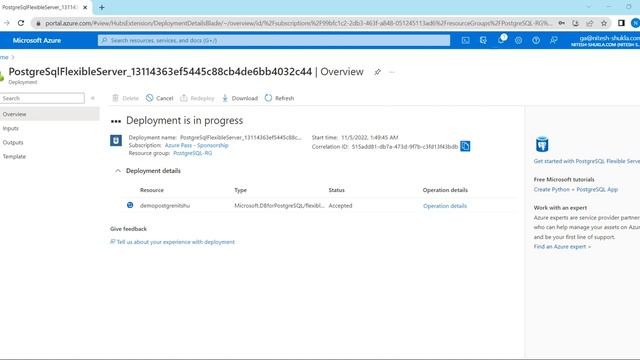This screenshot has height=360, width=640.
Task: Refresh the deployment status
Action: click(x=279, y=98)
